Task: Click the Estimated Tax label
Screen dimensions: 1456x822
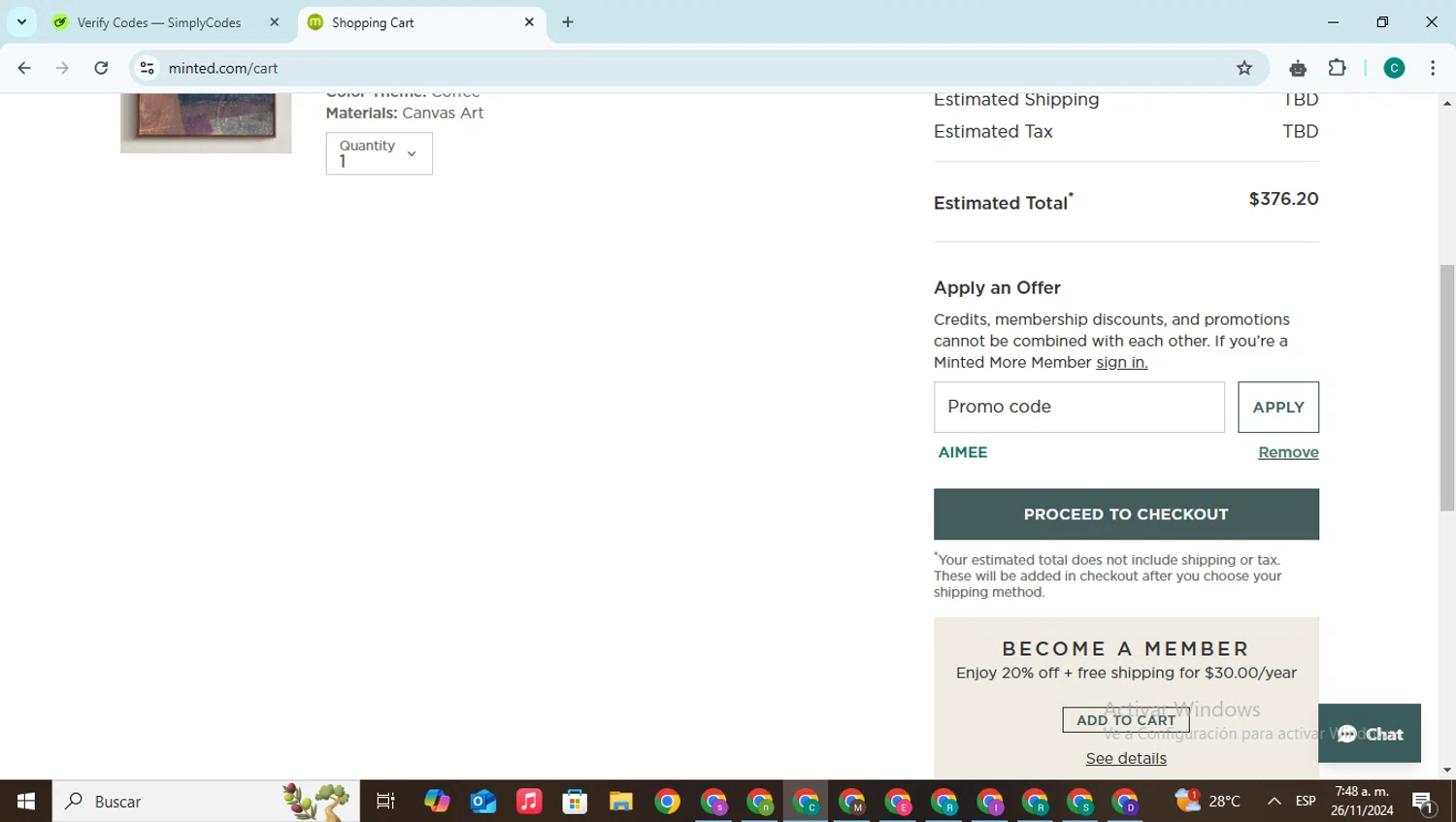Action: point(993,131)
